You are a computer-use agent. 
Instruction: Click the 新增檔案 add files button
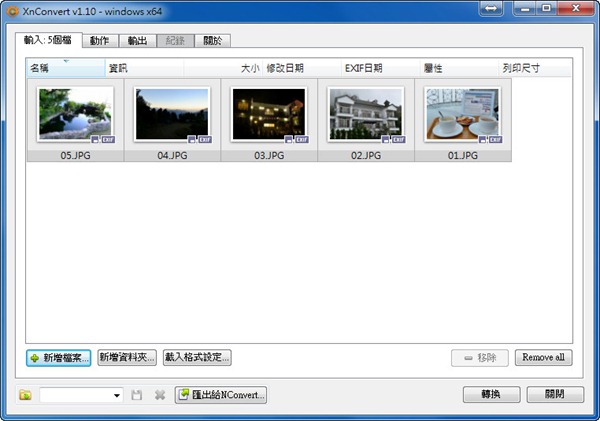[59, 358]
